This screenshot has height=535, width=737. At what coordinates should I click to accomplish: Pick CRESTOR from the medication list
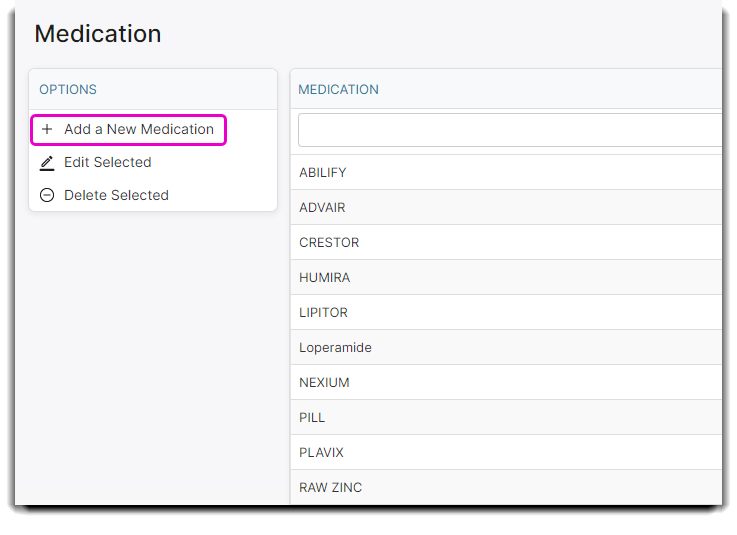click(x=329, y=243)
